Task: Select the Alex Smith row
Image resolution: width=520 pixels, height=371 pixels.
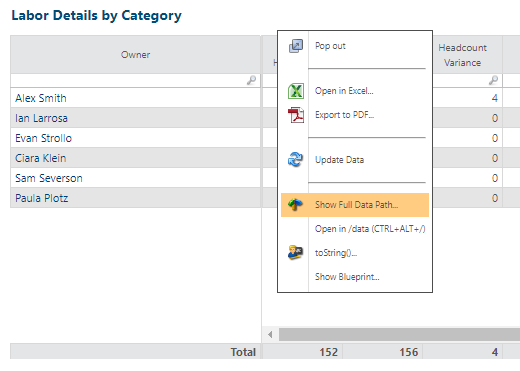Action: [135, 98]
